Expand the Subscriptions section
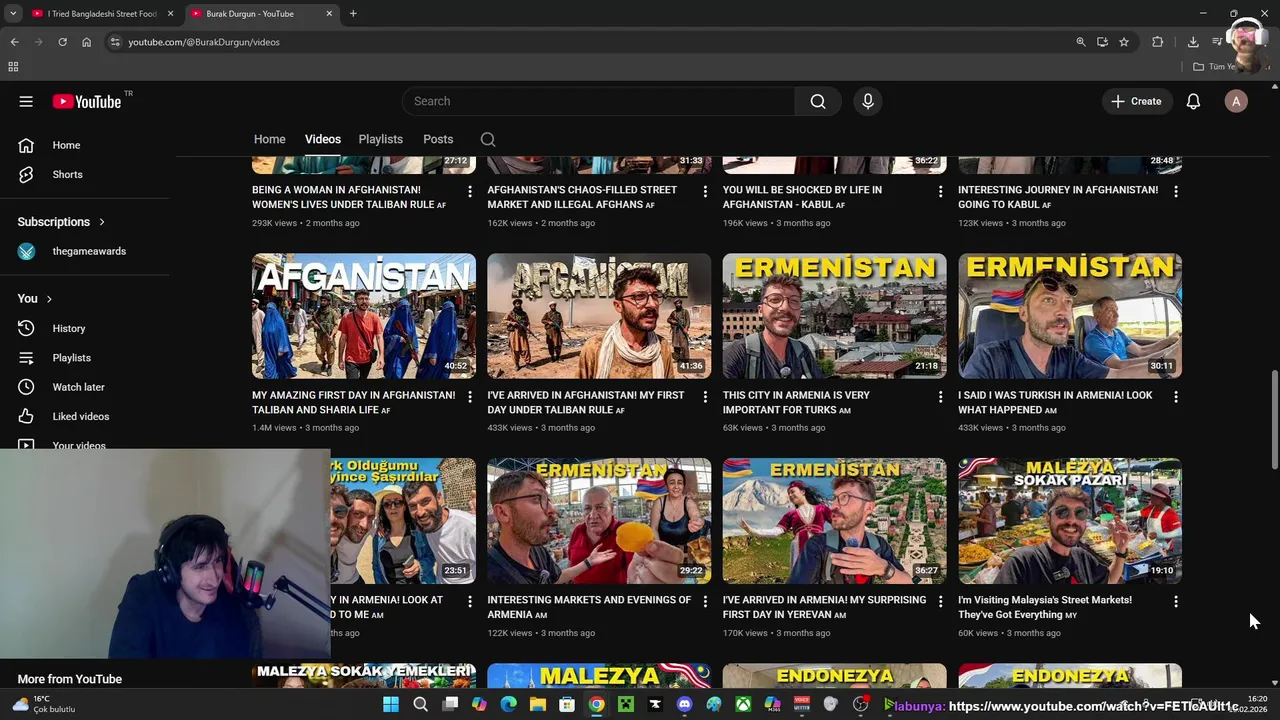Viewport: 1280px width, 720px height. pos(61,222)
